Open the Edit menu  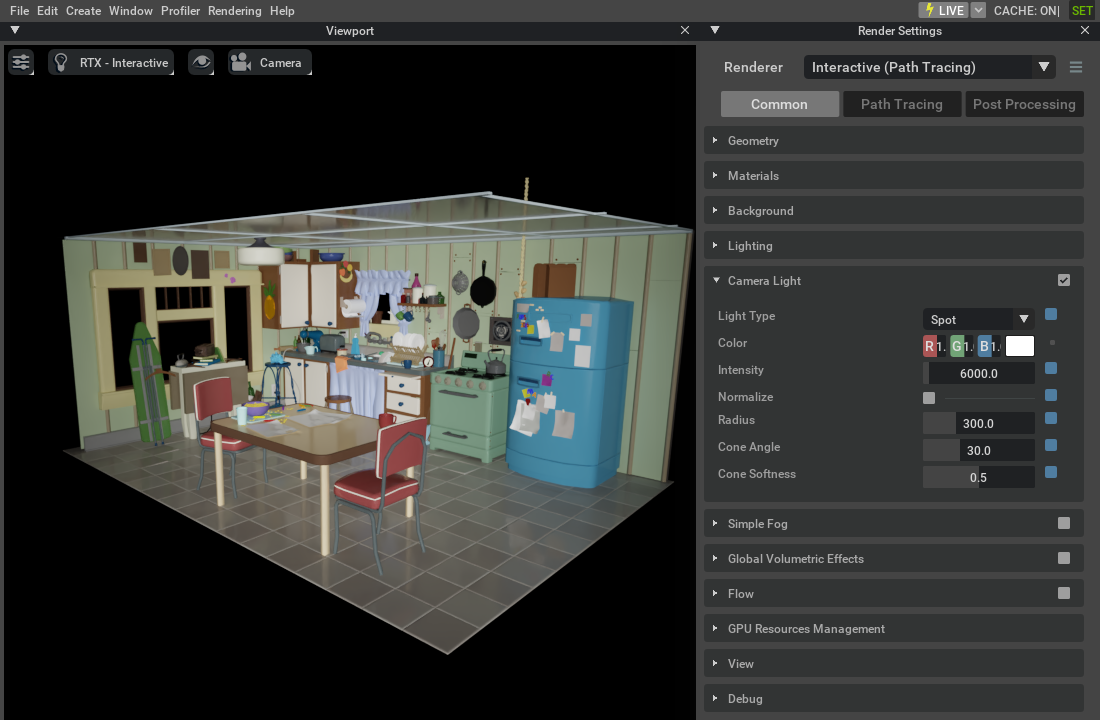tap(47, 11)
